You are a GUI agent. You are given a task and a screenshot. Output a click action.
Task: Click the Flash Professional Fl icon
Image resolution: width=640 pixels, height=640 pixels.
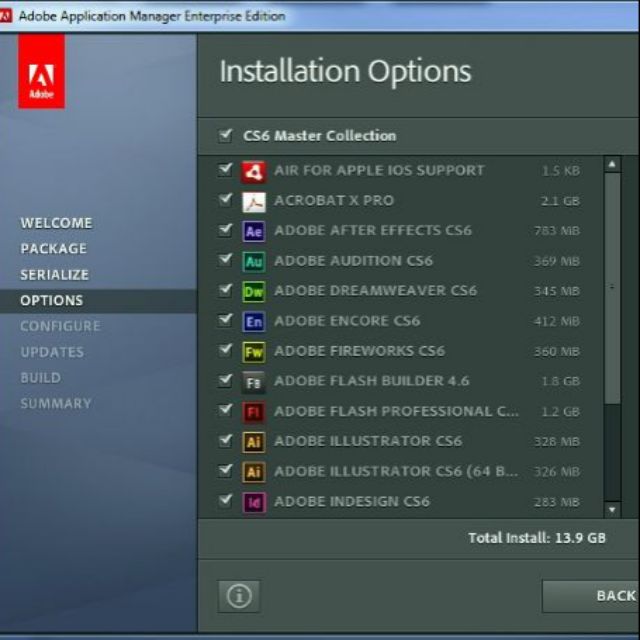tap(253, 412)
